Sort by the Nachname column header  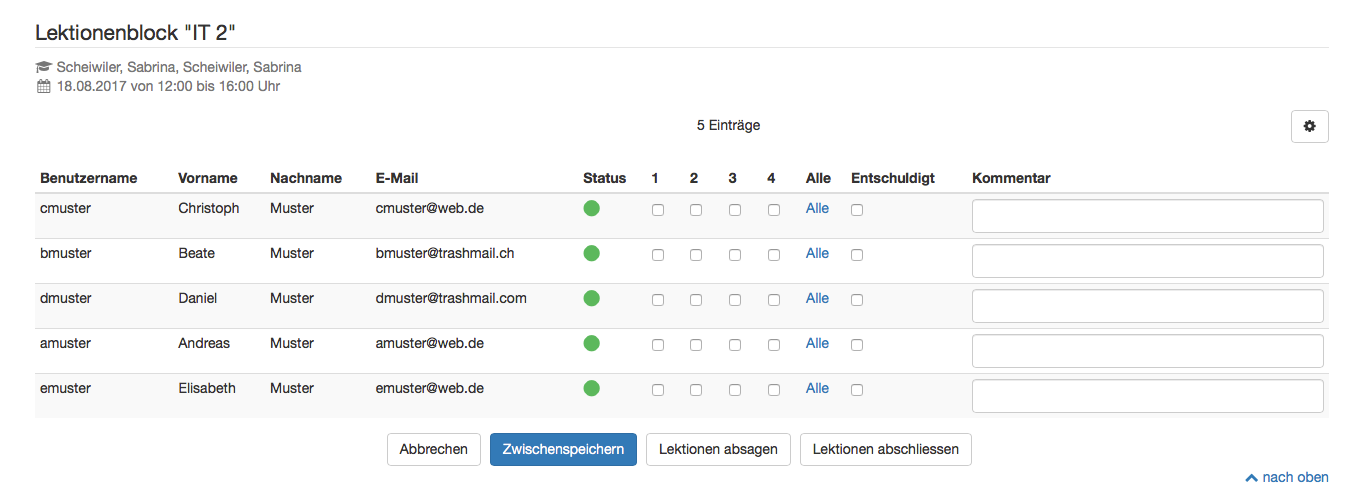[305, 178]
